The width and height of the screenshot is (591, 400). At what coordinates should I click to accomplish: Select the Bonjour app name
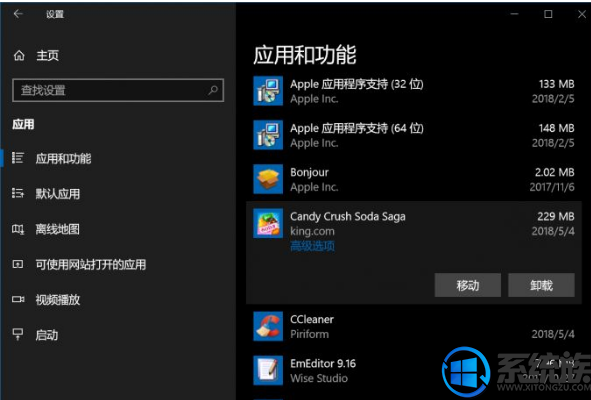click(309, 172)
